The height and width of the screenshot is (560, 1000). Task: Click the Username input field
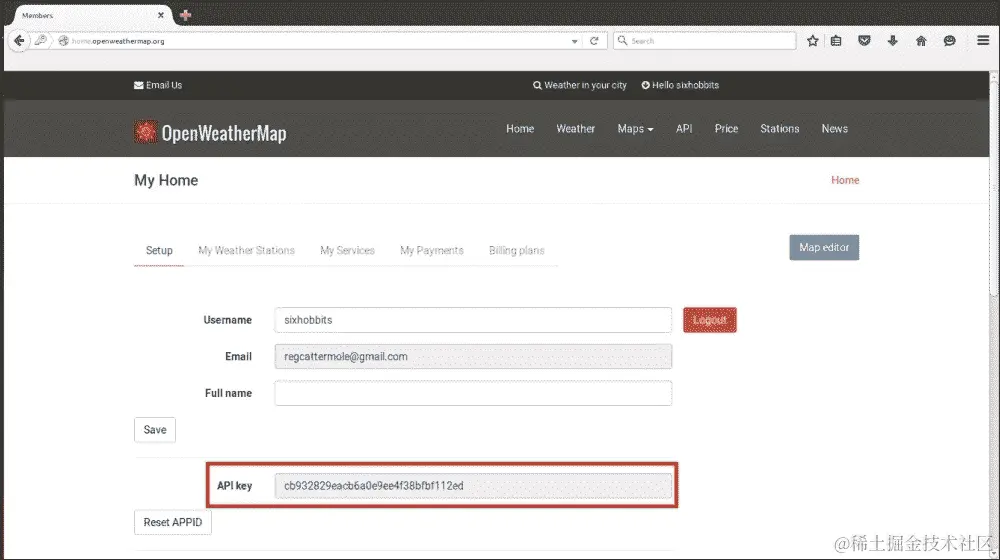pos(473,320)
